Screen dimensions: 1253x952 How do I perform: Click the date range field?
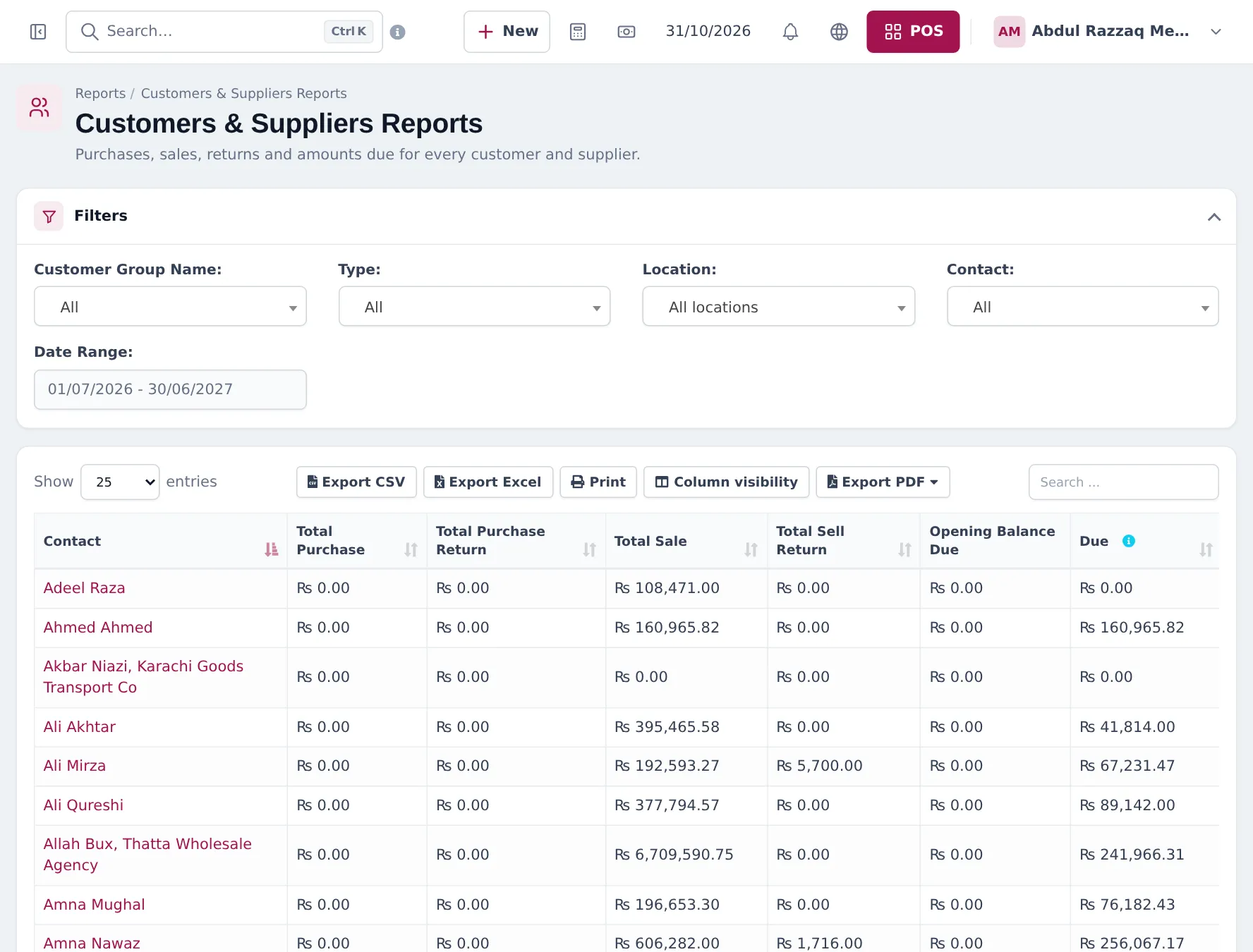[170, 389]
